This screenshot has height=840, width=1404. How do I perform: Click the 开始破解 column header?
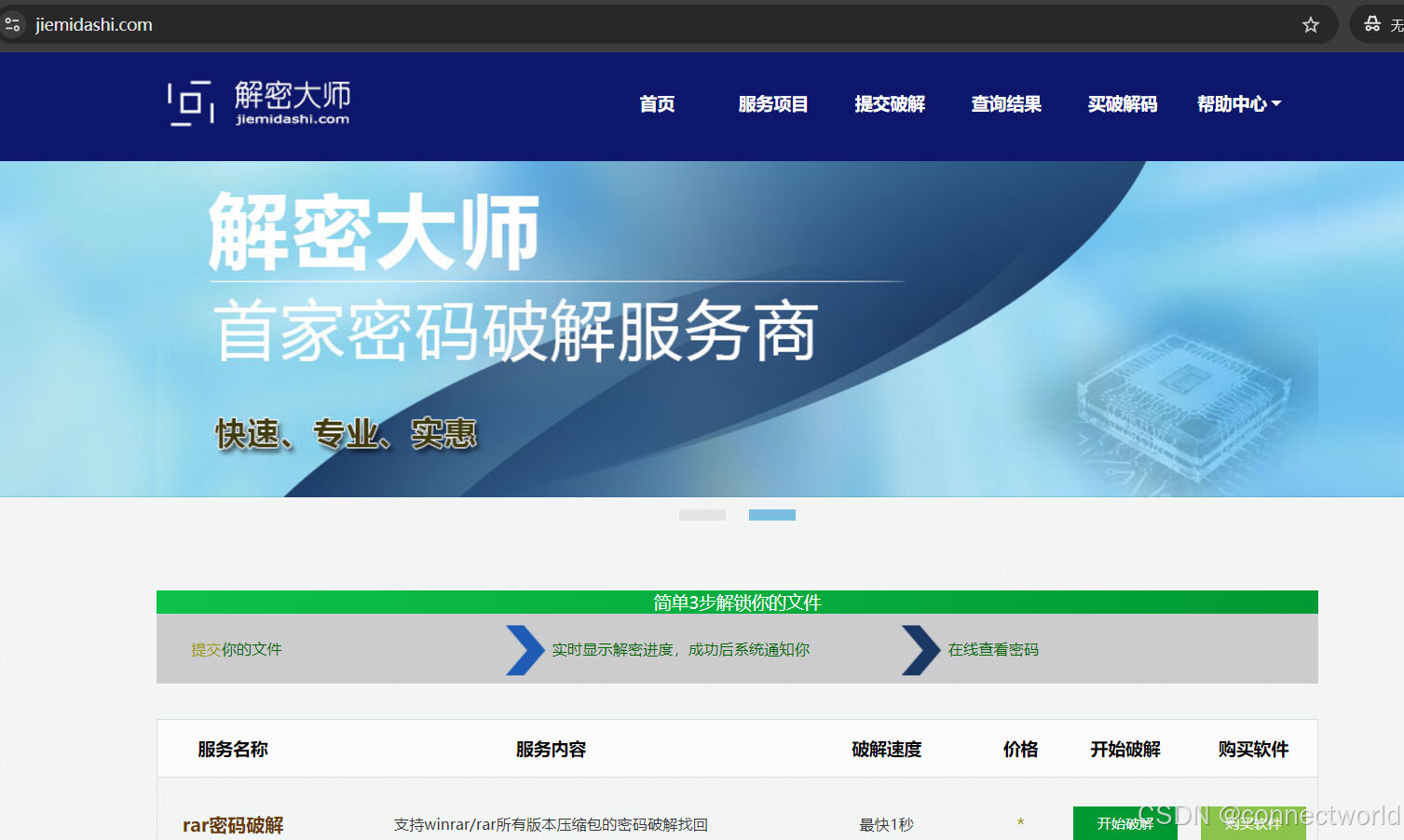1125,749
